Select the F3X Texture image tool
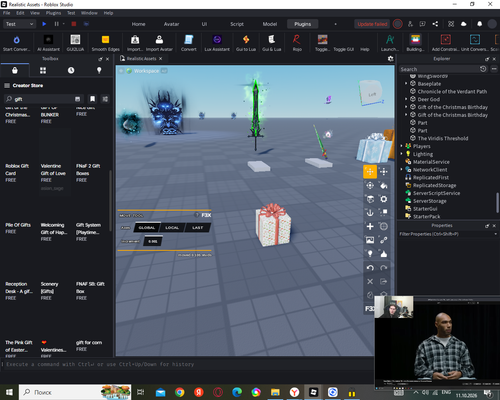Screen dimensions: 500x400 point(370,240)
